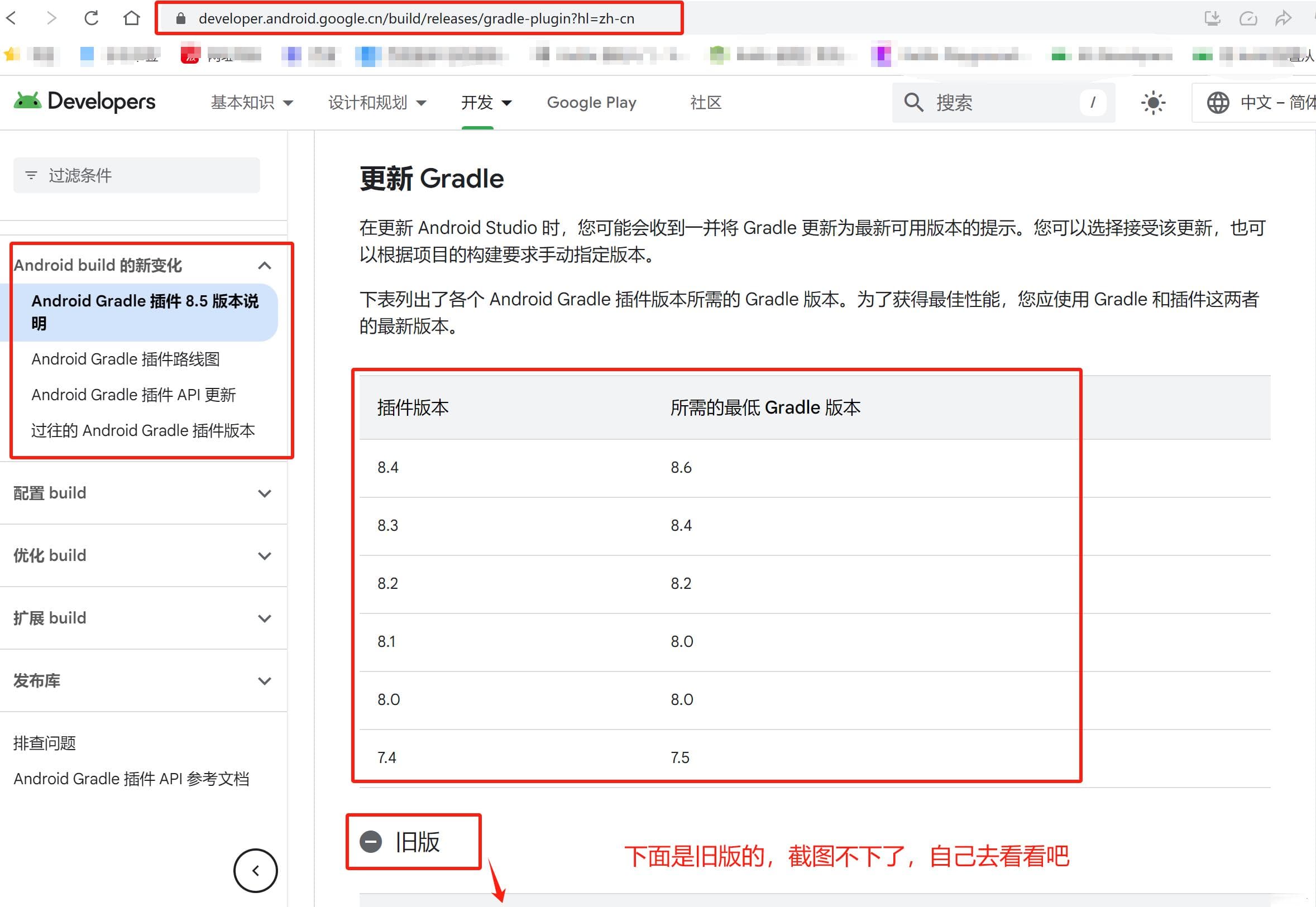Click the download icon in browser toolbar
The width and height of the screenshot is (1316, 907).
tap(1213, 18)
